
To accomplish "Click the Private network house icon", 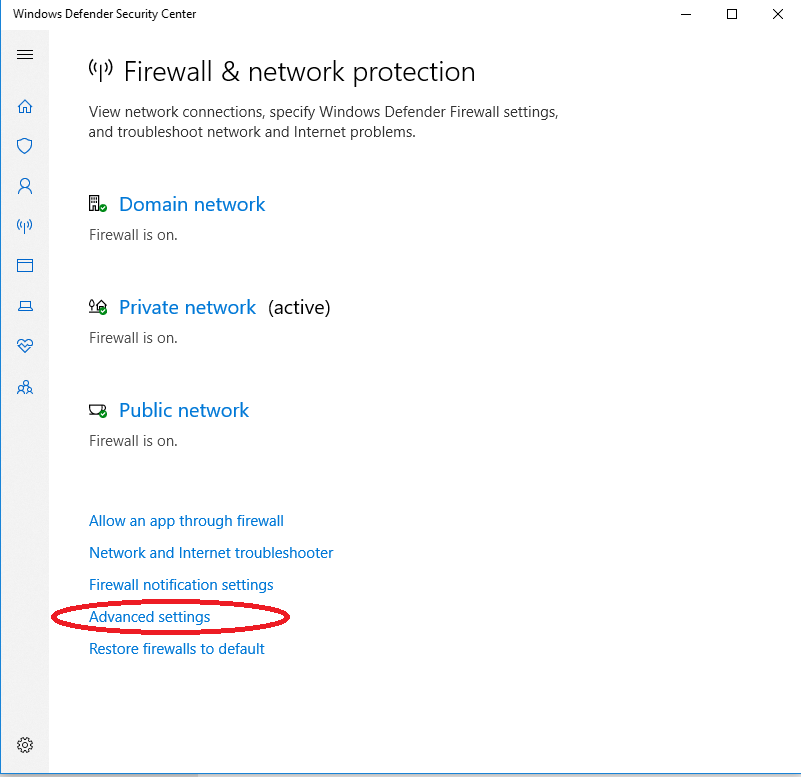I will point(98,307).
